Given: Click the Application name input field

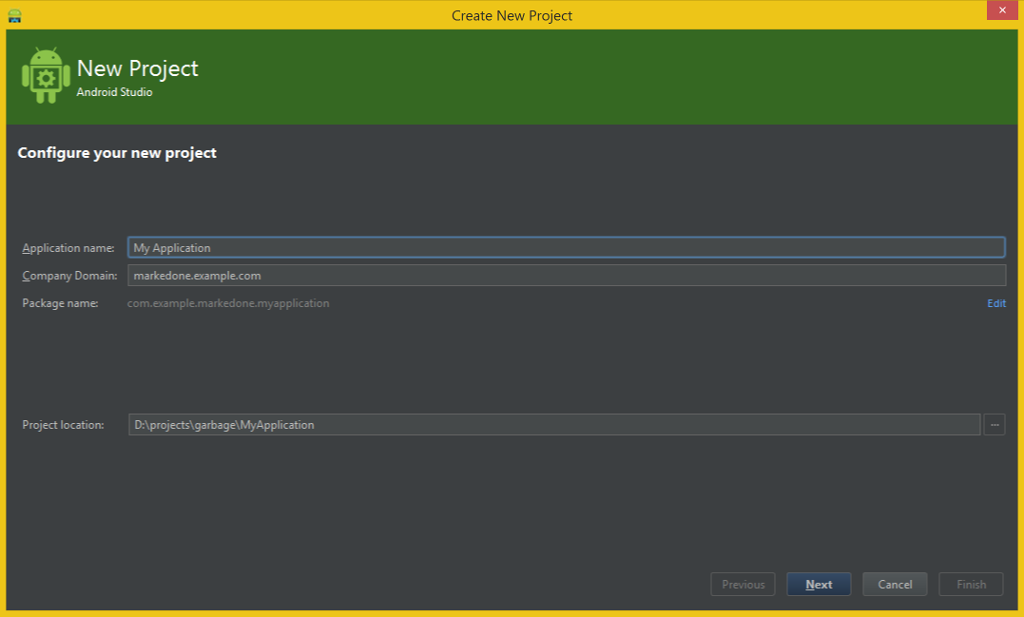Looking at the screenshot, I should click(566, 247).
